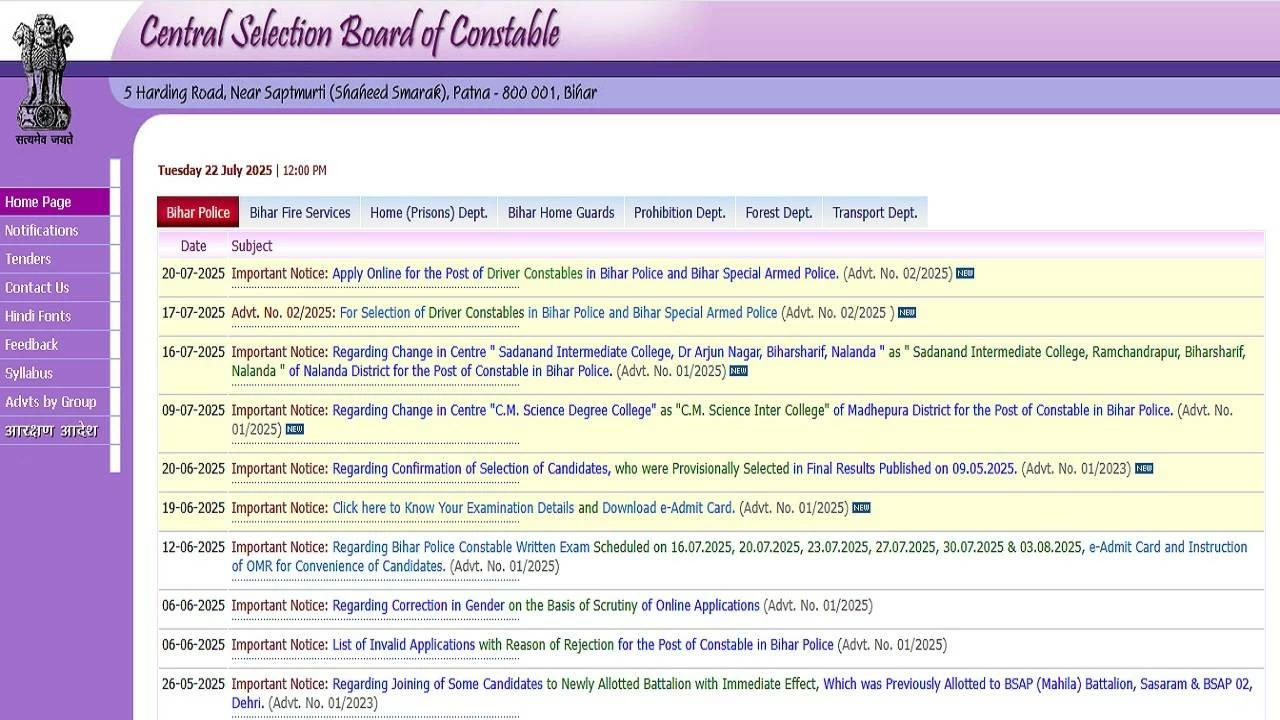Screen dimensions: 1280x720
Task: Click NEW badge beside 17-07-2025 advertisement
Action: [x=907, y=312]
